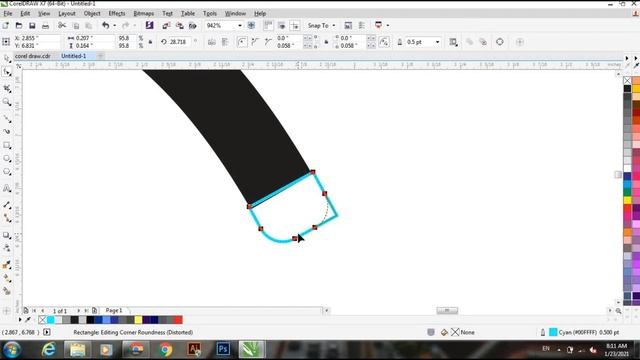Select the Rectangle tool in toolbox
640x360 pixels.
click(x=7, y=145)
